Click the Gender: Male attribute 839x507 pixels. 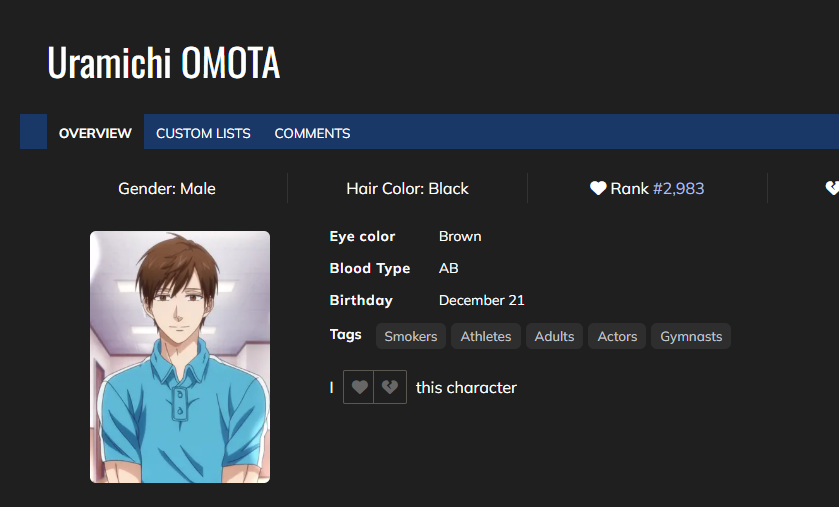click(167, 188)
